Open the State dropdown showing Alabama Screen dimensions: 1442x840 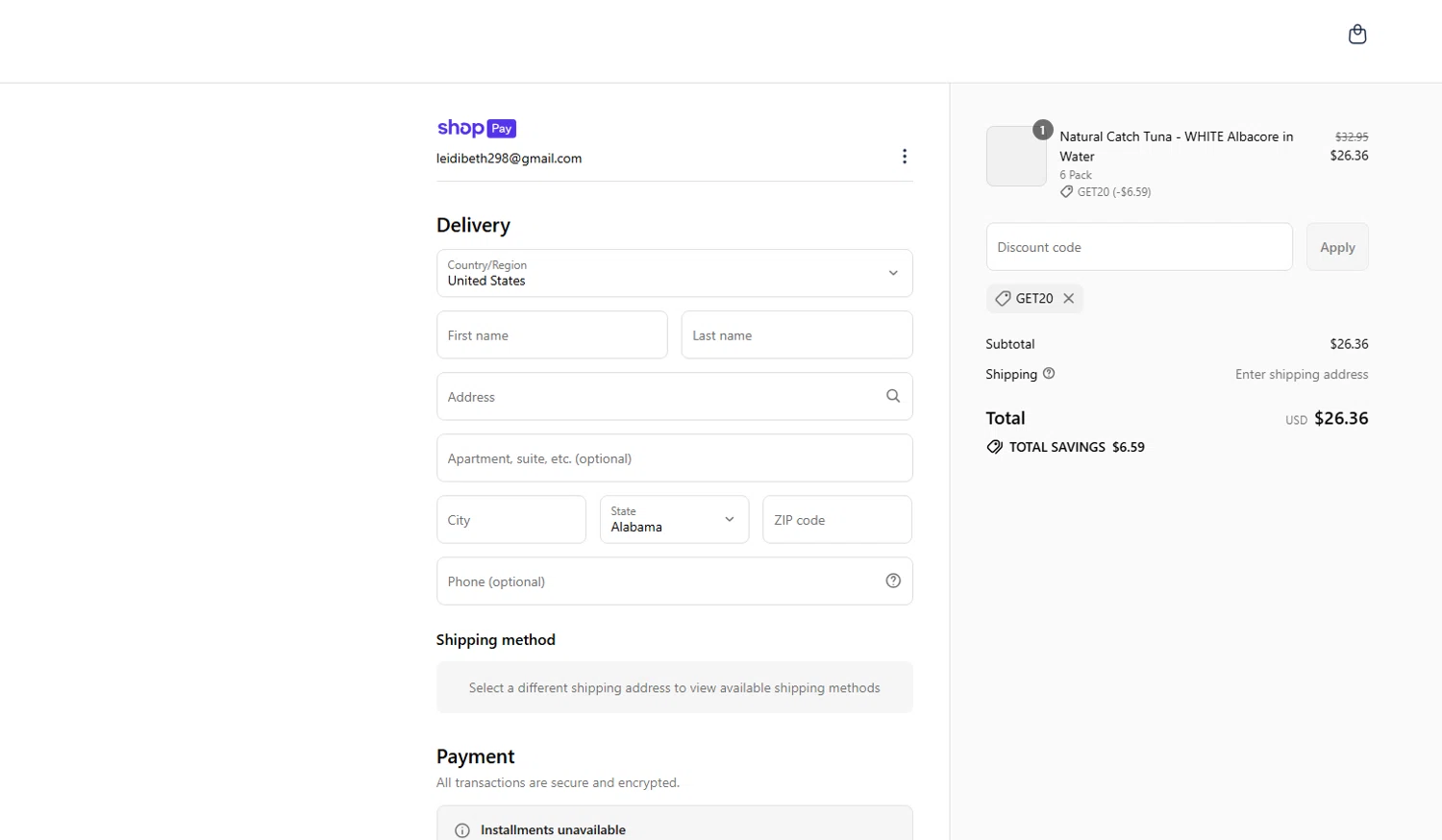pyautogui.click(x=674, y=519)
